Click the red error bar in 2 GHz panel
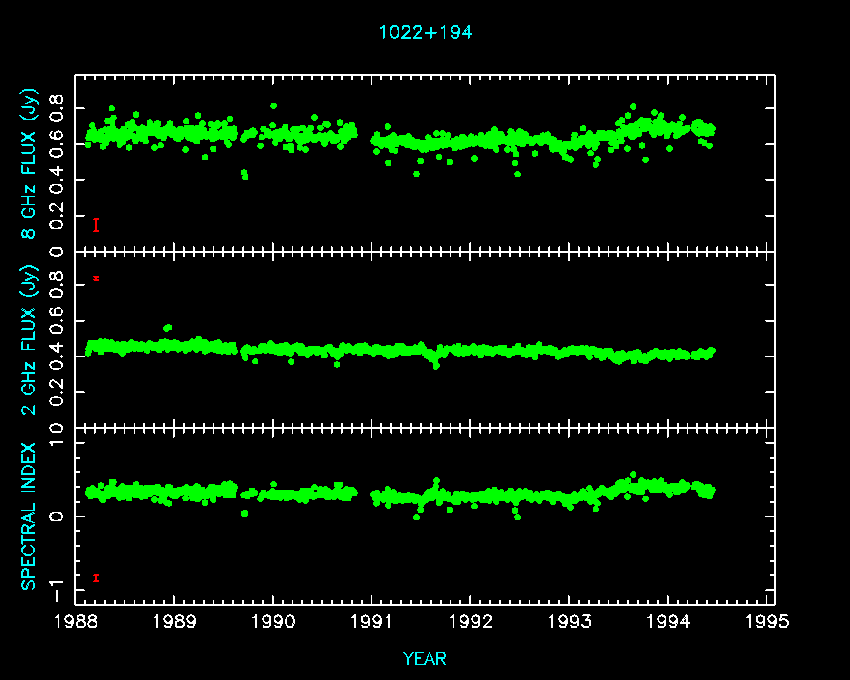 point(96,278)
